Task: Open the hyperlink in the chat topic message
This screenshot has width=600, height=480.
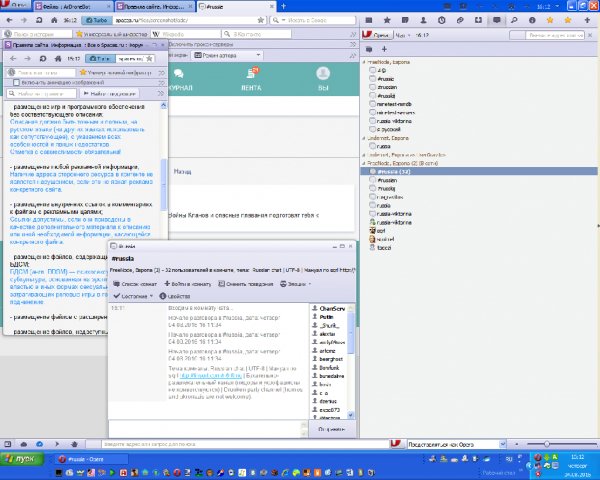Action: [211, 376]
